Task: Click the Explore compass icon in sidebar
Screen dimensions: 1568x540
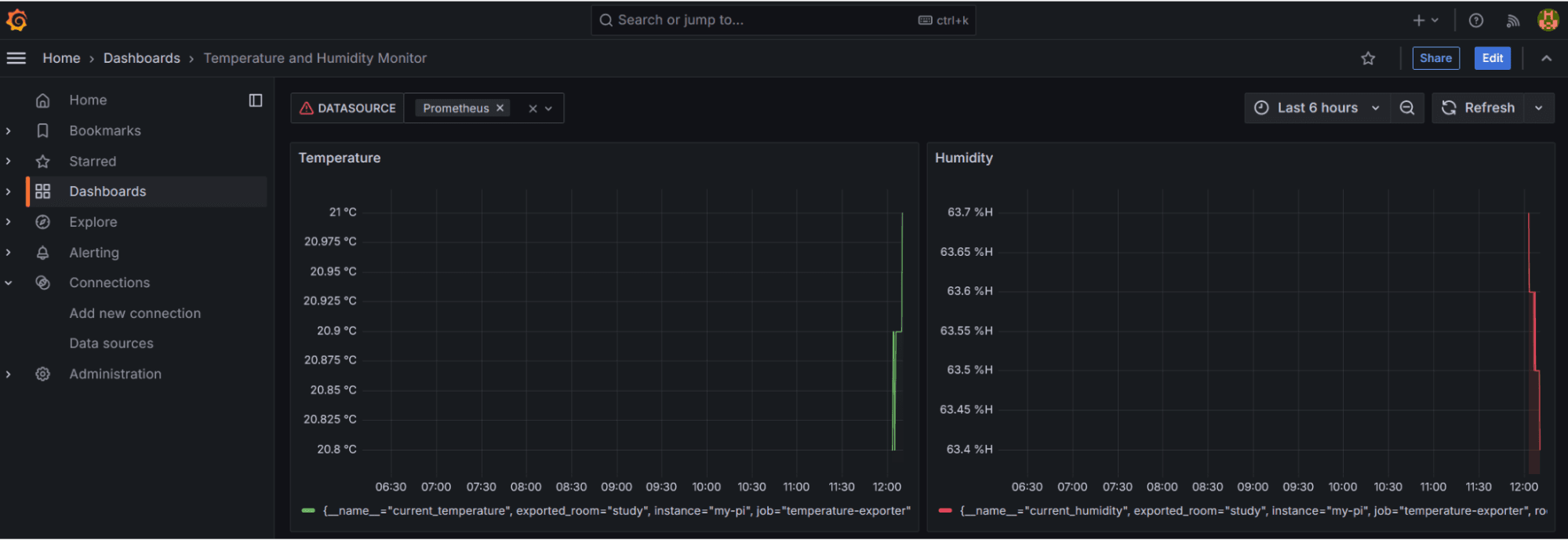Action: point(43,222)
